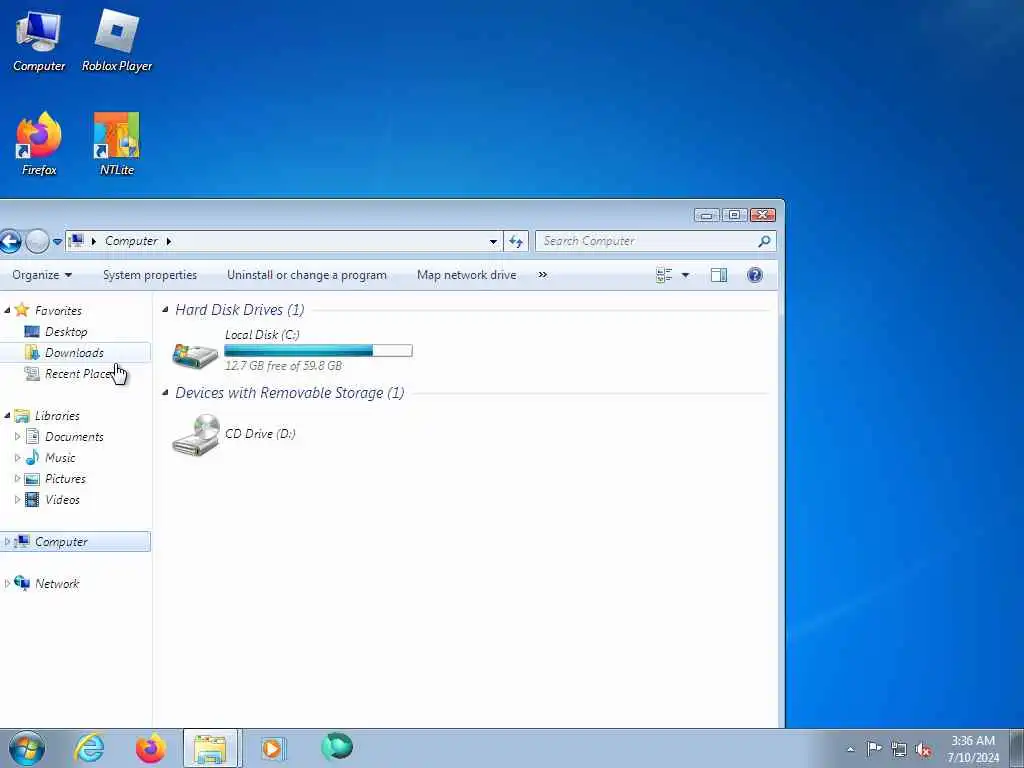Expand the Network tree node
This screenshot has width=1024, height=768.
7,583
